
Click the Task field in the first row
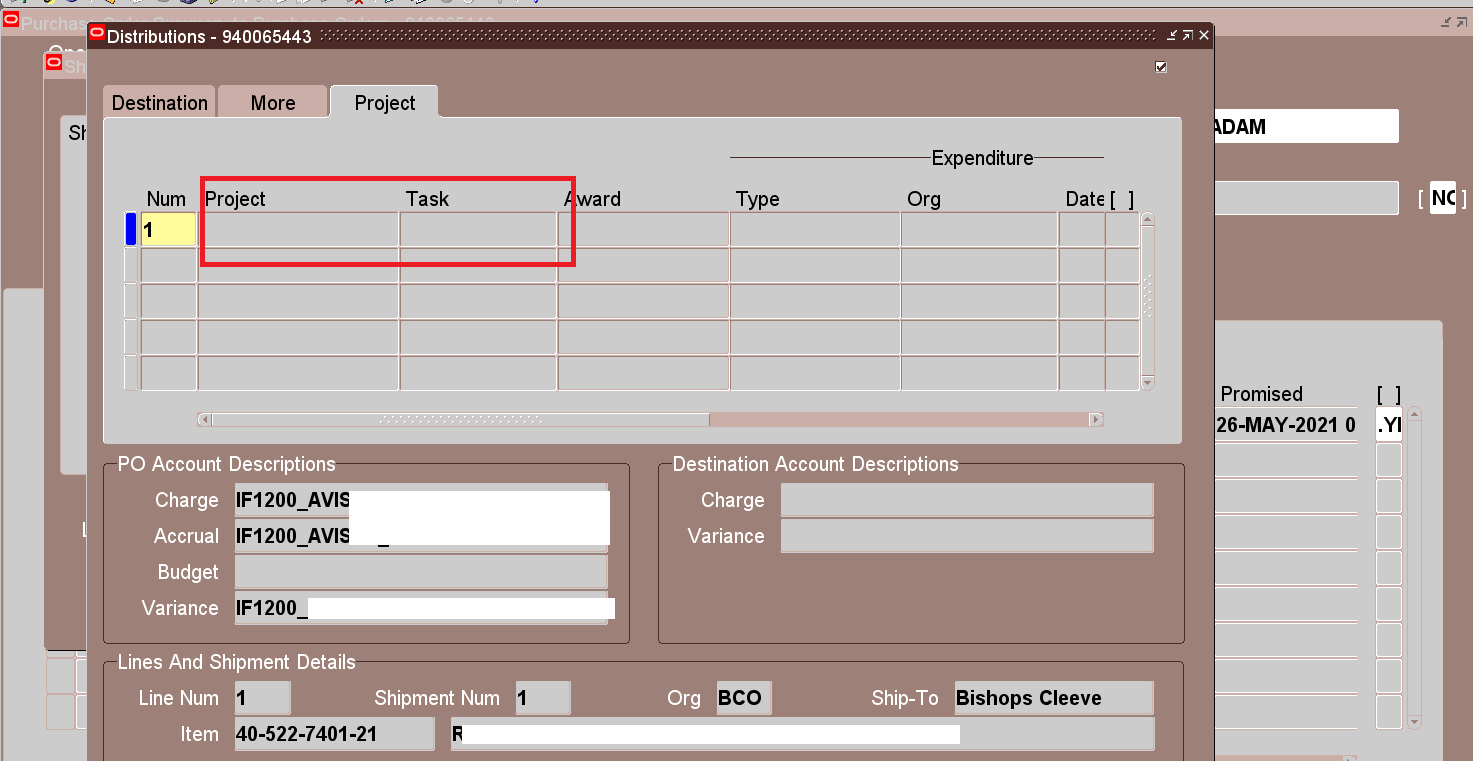(x=478, y=228)
